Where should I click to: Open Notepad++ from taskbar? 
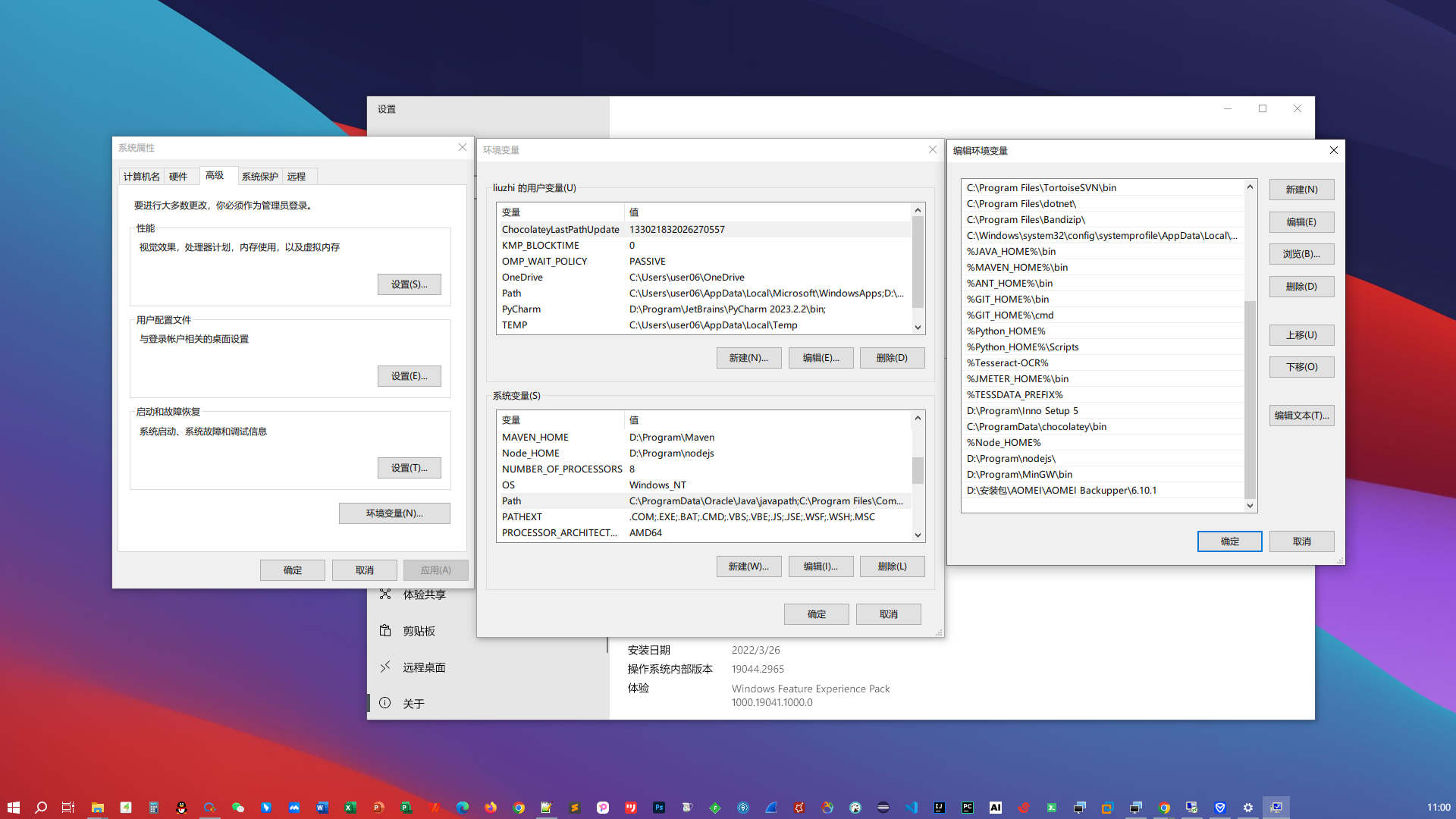(x=546, y=808)
